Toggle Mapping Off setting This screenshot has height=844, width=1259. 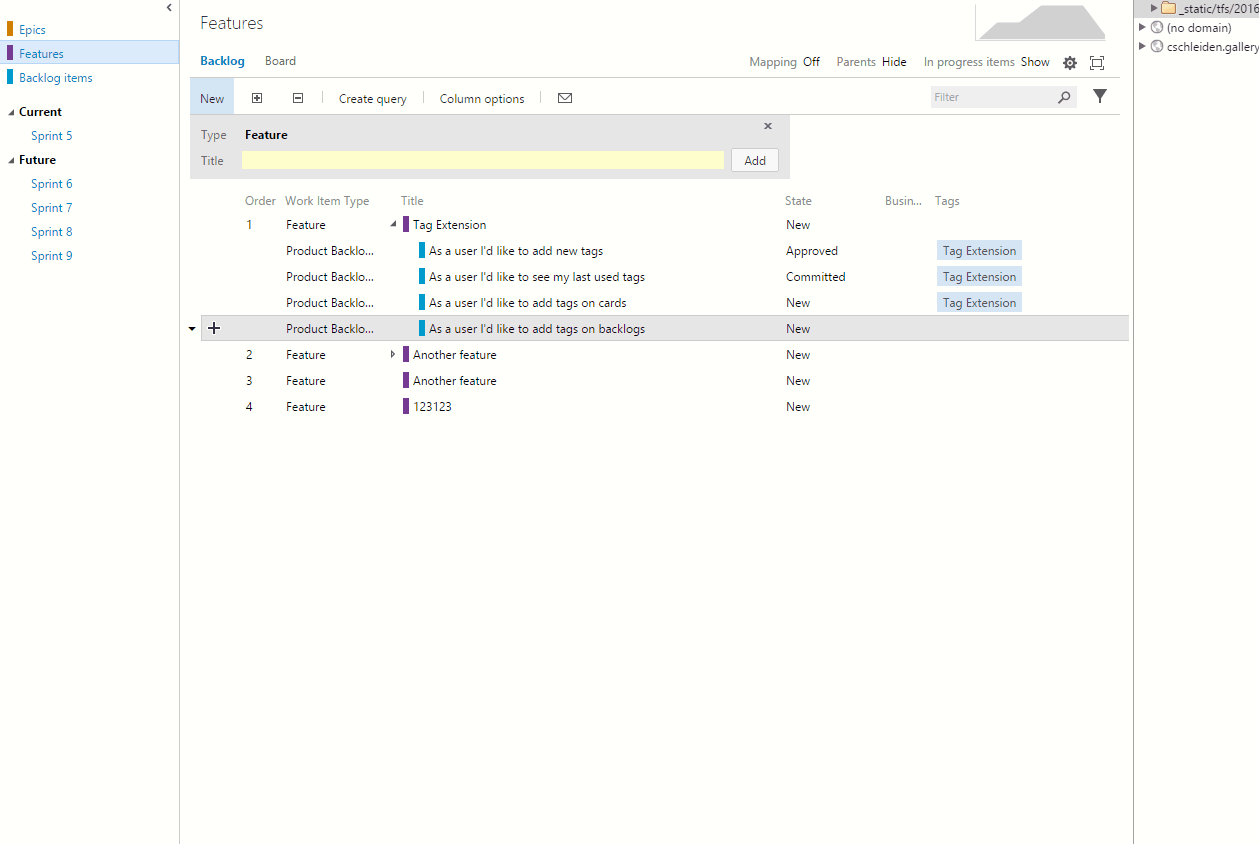coord(811,62)
